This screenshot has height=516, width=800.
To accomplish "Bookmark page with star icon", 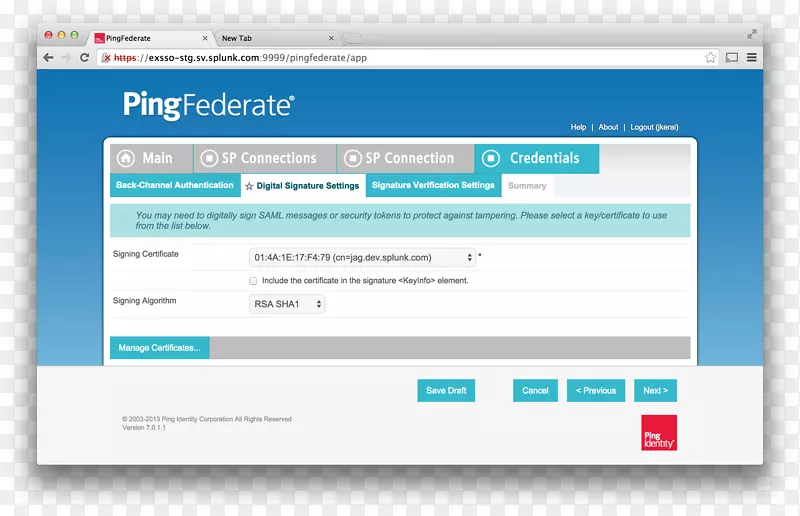I will (x=710, y=58).
